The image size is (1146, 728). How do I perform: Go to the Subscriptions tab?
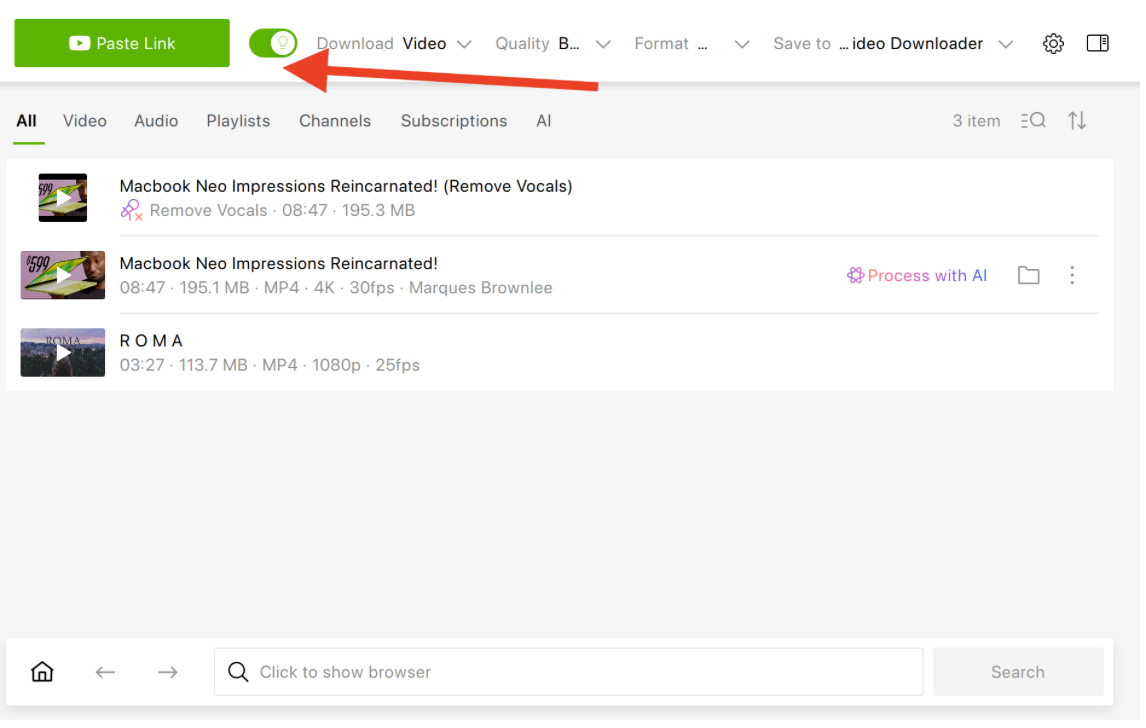click(x=454, y=121)
